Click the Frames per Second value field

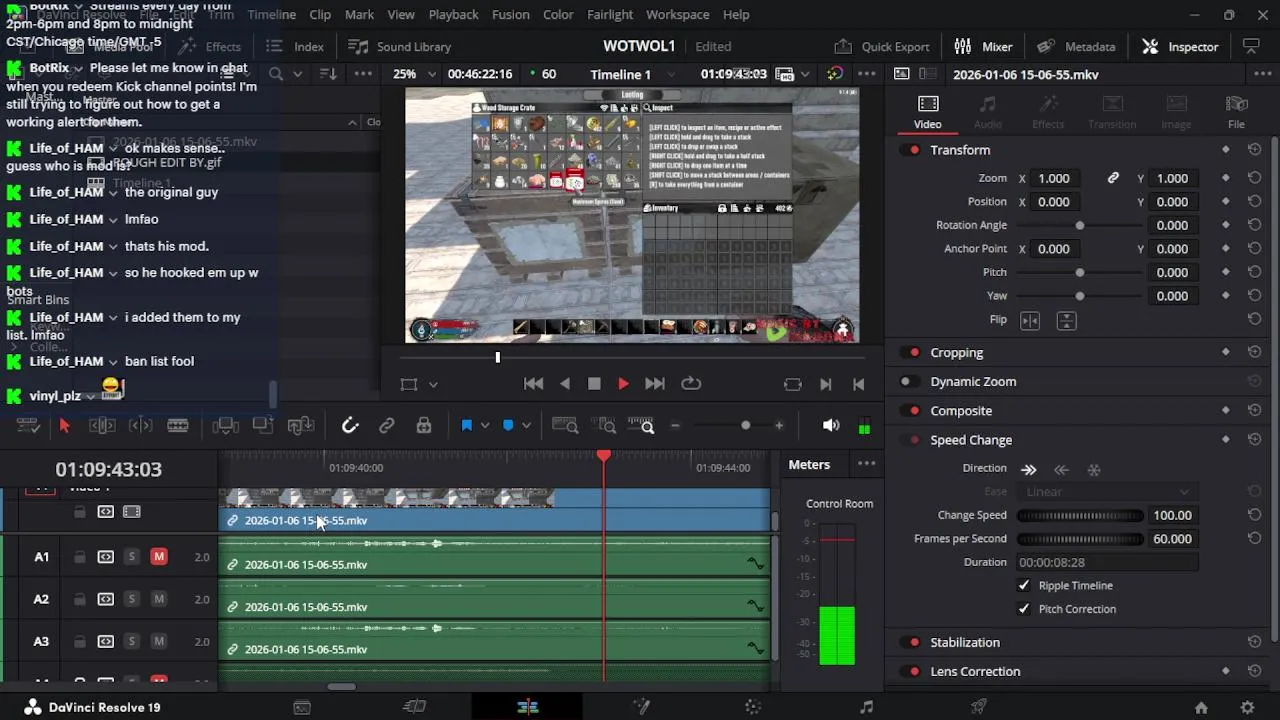[x=1173, y=539]
